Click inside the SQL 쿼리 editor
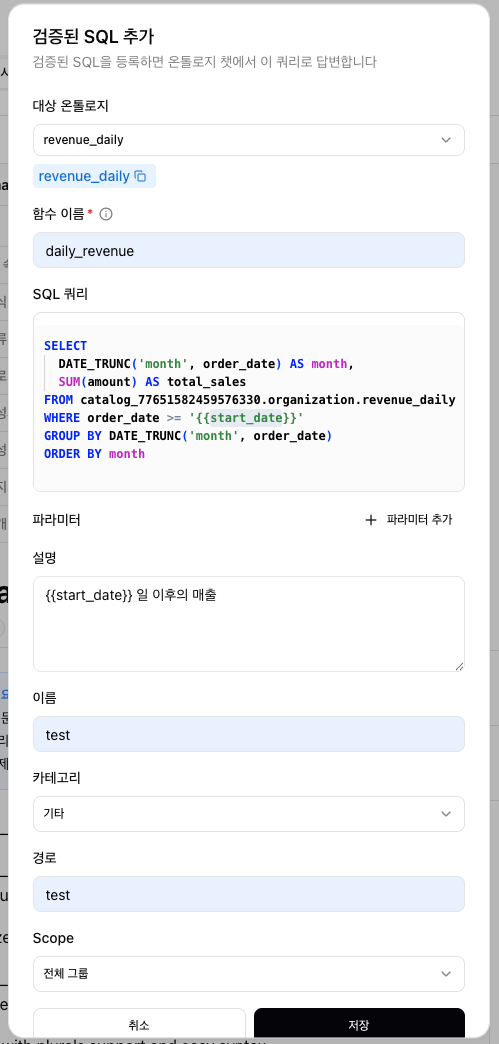 pyautogui.click(x=249, y=402)
